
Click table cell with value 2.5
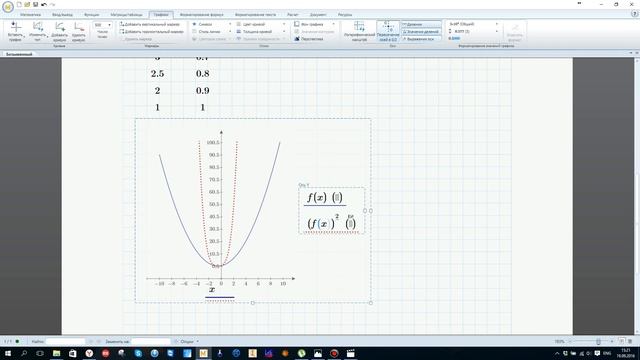pos(157,73)
